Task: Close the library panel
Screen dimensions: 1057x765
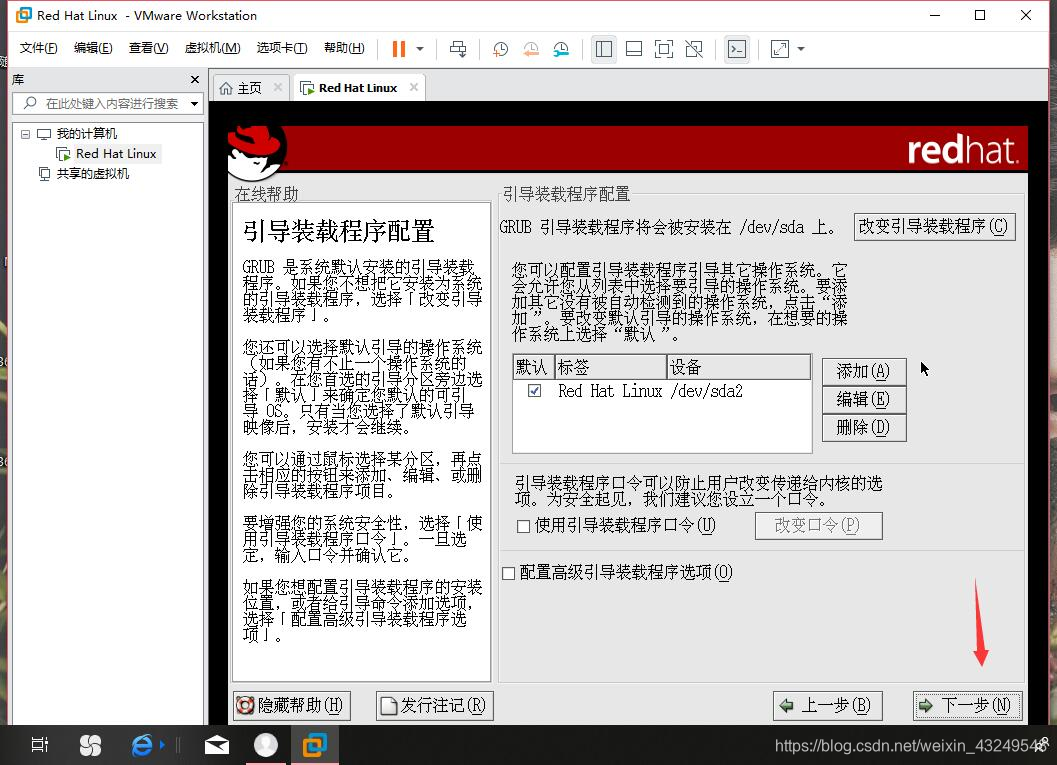Action: click(195, 80)
